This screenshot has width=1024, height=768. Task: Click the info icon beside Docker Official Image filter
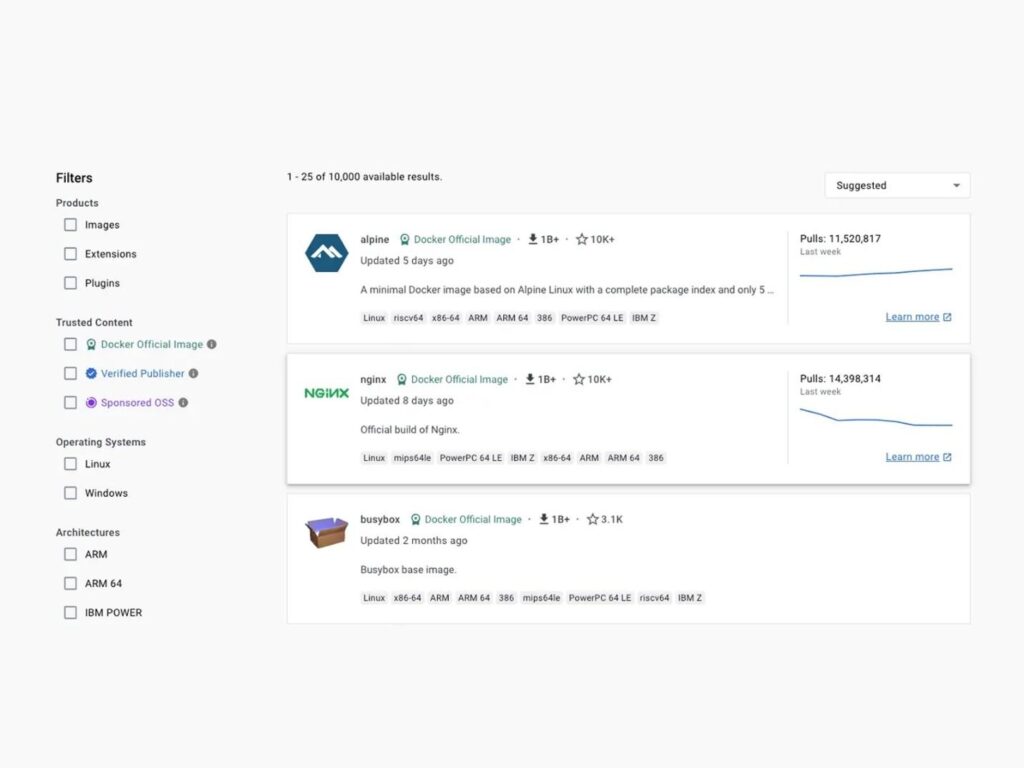point(212,344)
